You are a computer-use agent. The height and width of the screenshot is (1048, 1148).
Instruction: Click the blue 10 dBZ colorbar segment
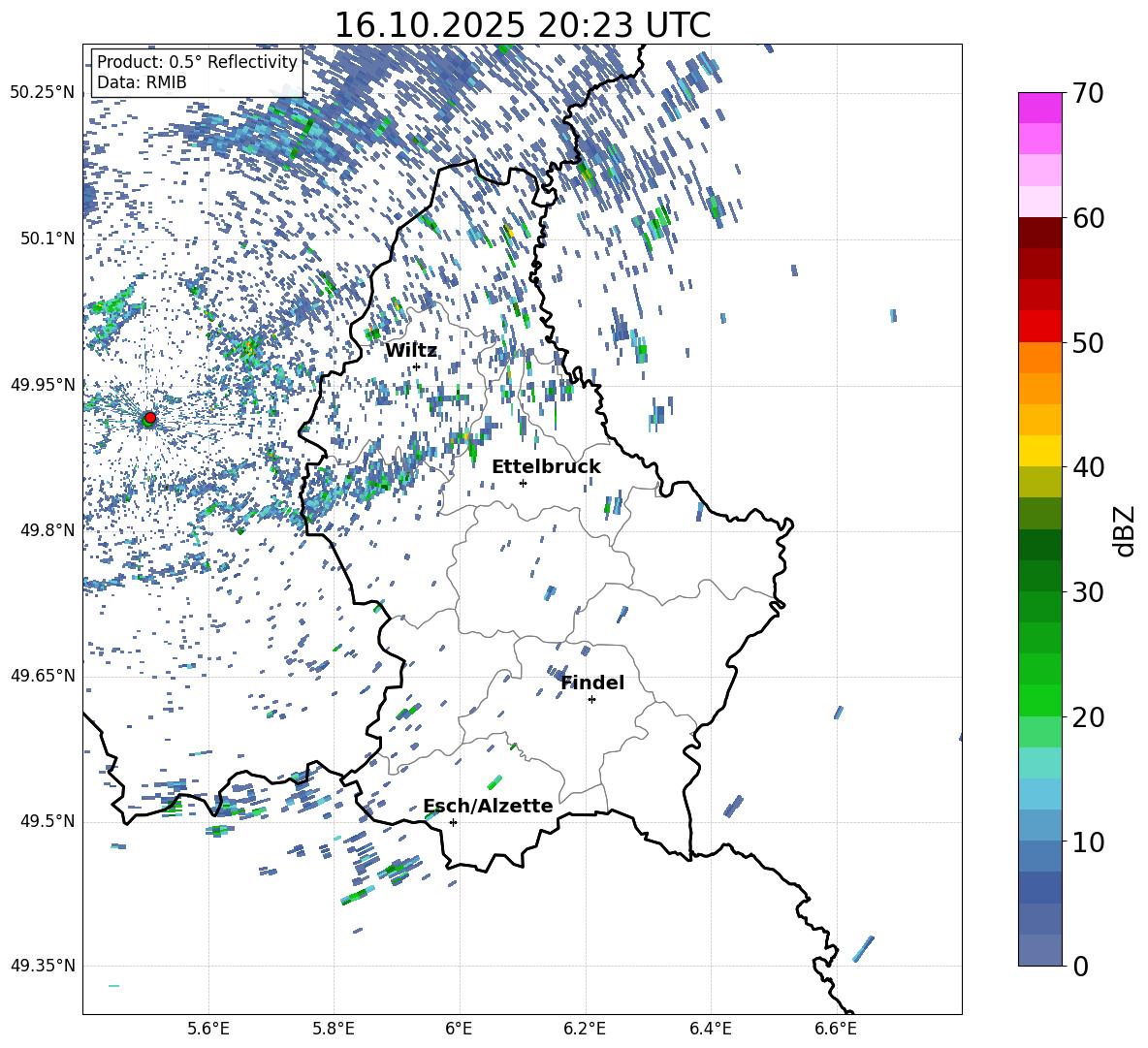click(1039, 825)
